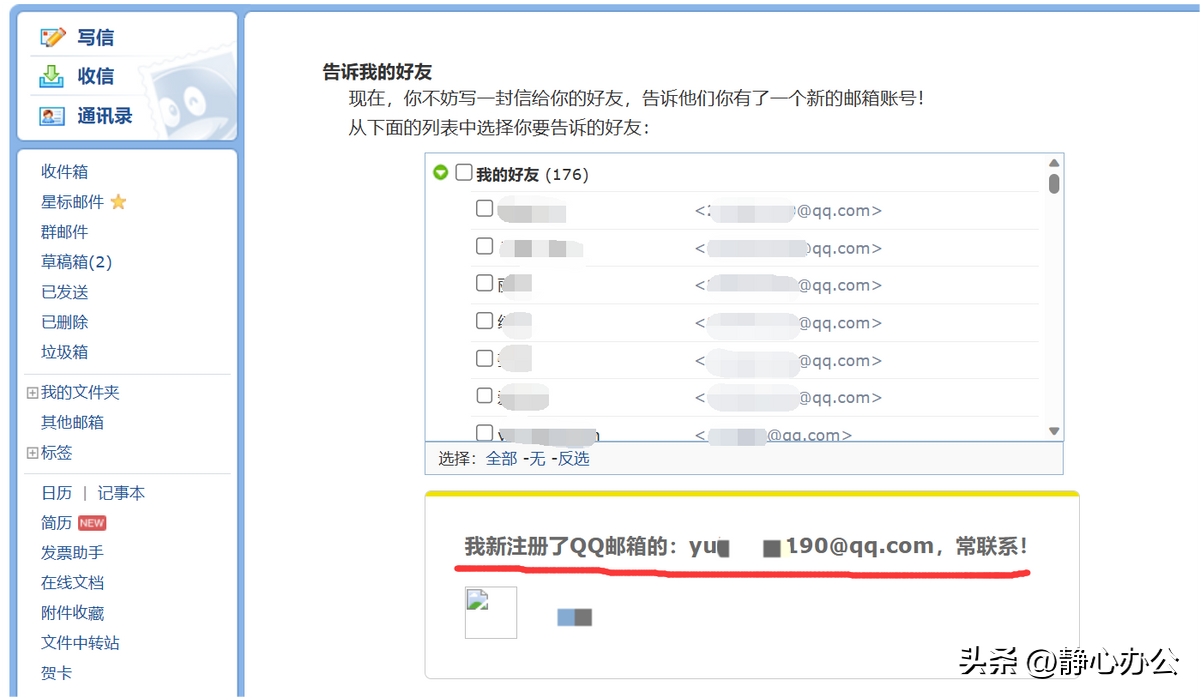Open 其他邮箱 in sidebar
The width and height of the screenshot is (1200, 697).
(72, 423)
